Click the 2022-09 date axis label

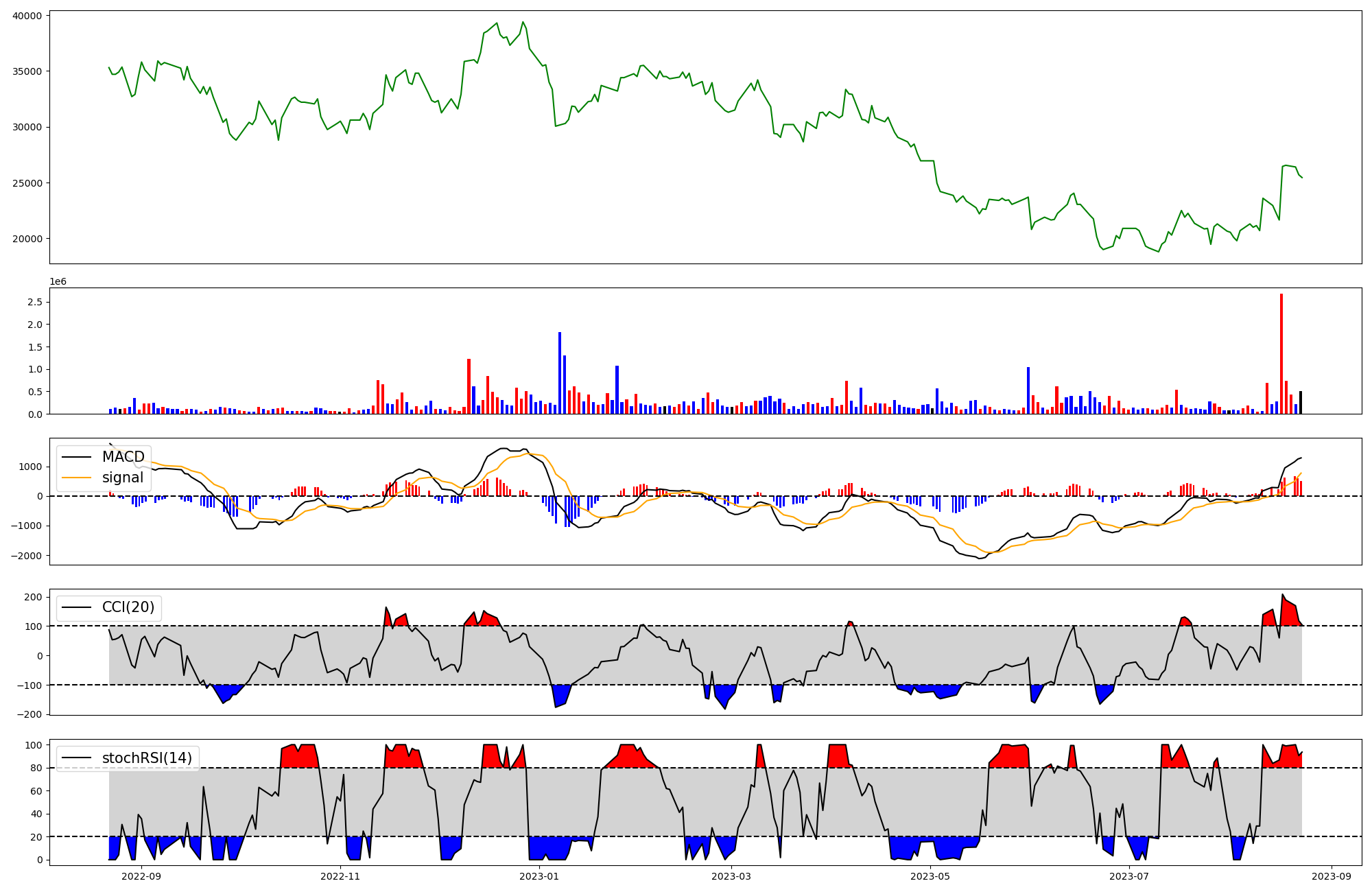(141, 876)
